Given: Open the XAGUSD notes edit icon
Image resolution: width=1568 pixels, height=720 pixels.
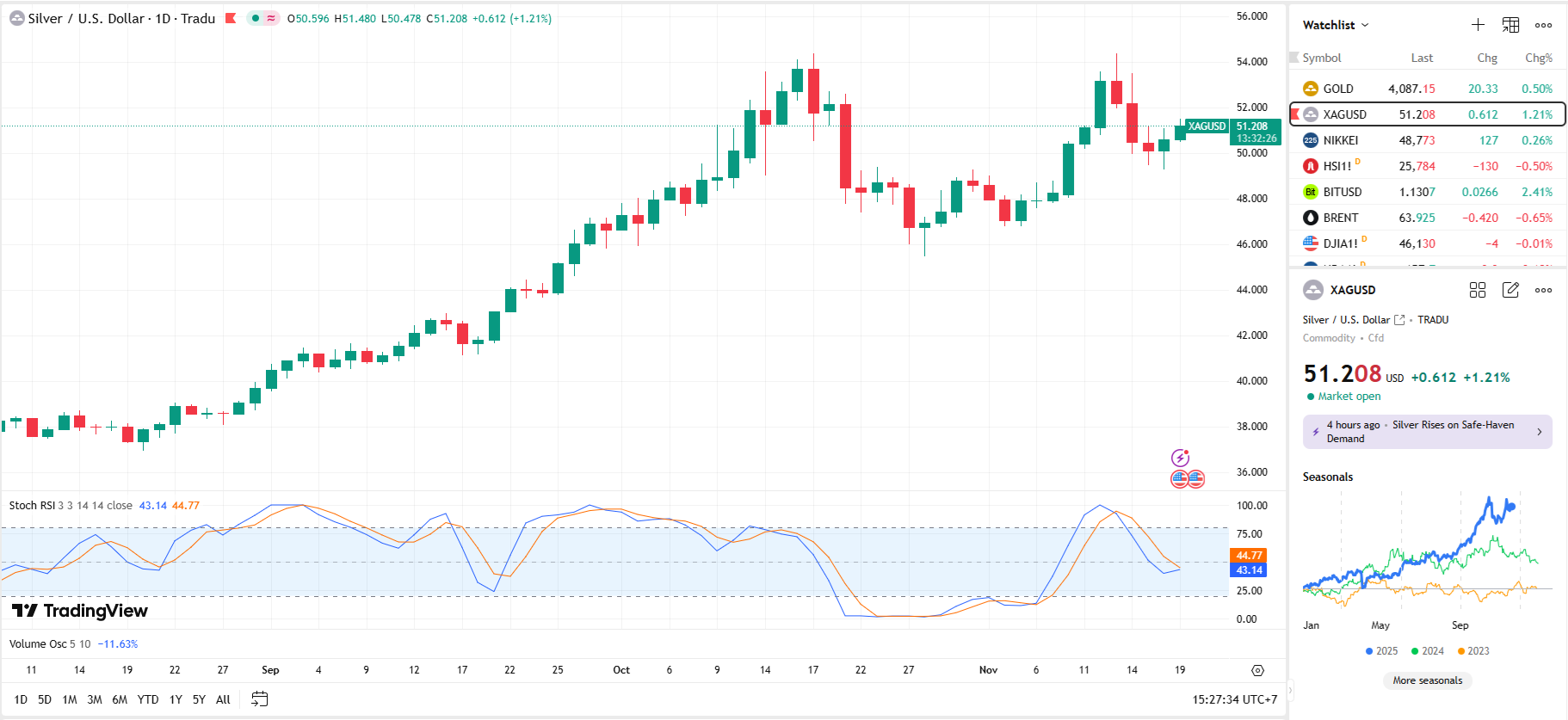Looking at the screenshot, I should pos(1510,290).
